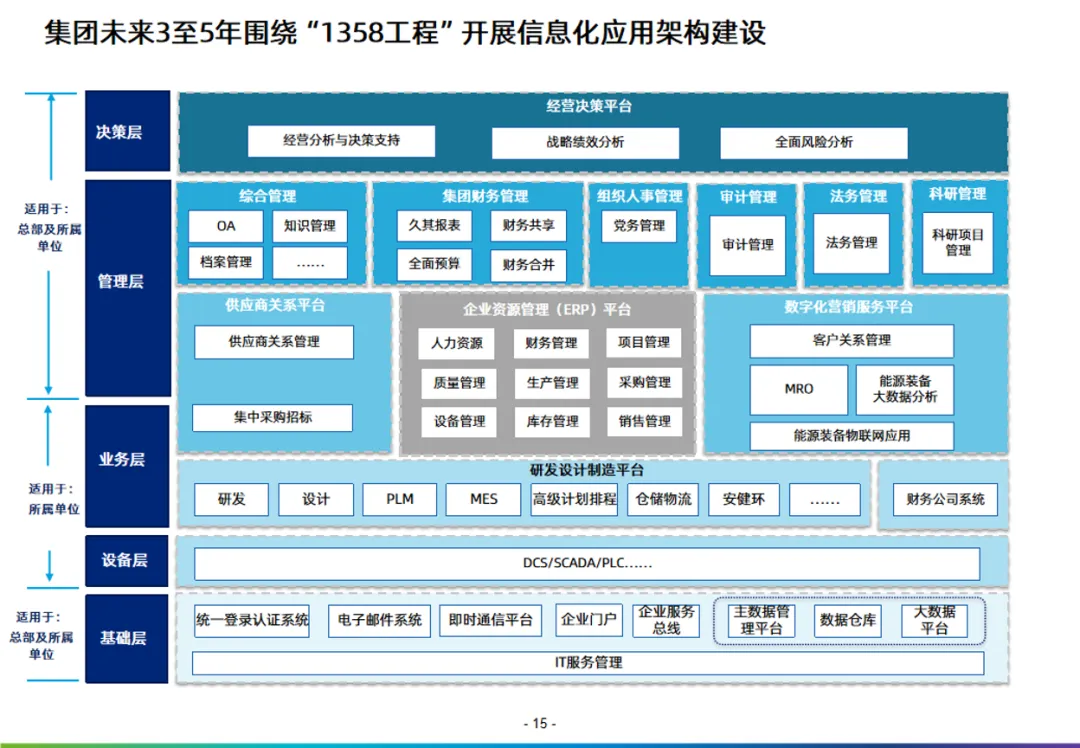Viewport: 1080px width, 748px height.
Task: Click the 全面风险分析 box
Action: click(x=814, y=143)
